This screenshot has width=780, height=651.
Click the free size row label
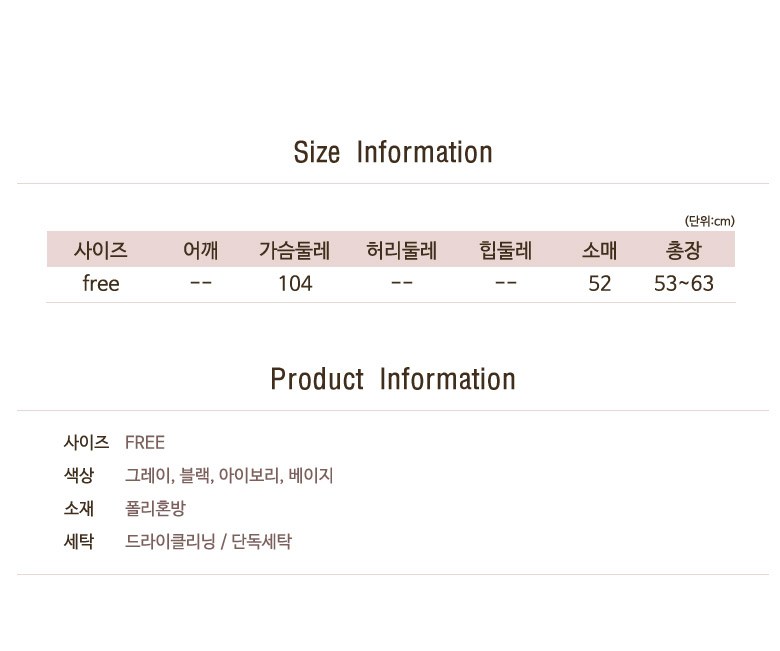(101, 283)
